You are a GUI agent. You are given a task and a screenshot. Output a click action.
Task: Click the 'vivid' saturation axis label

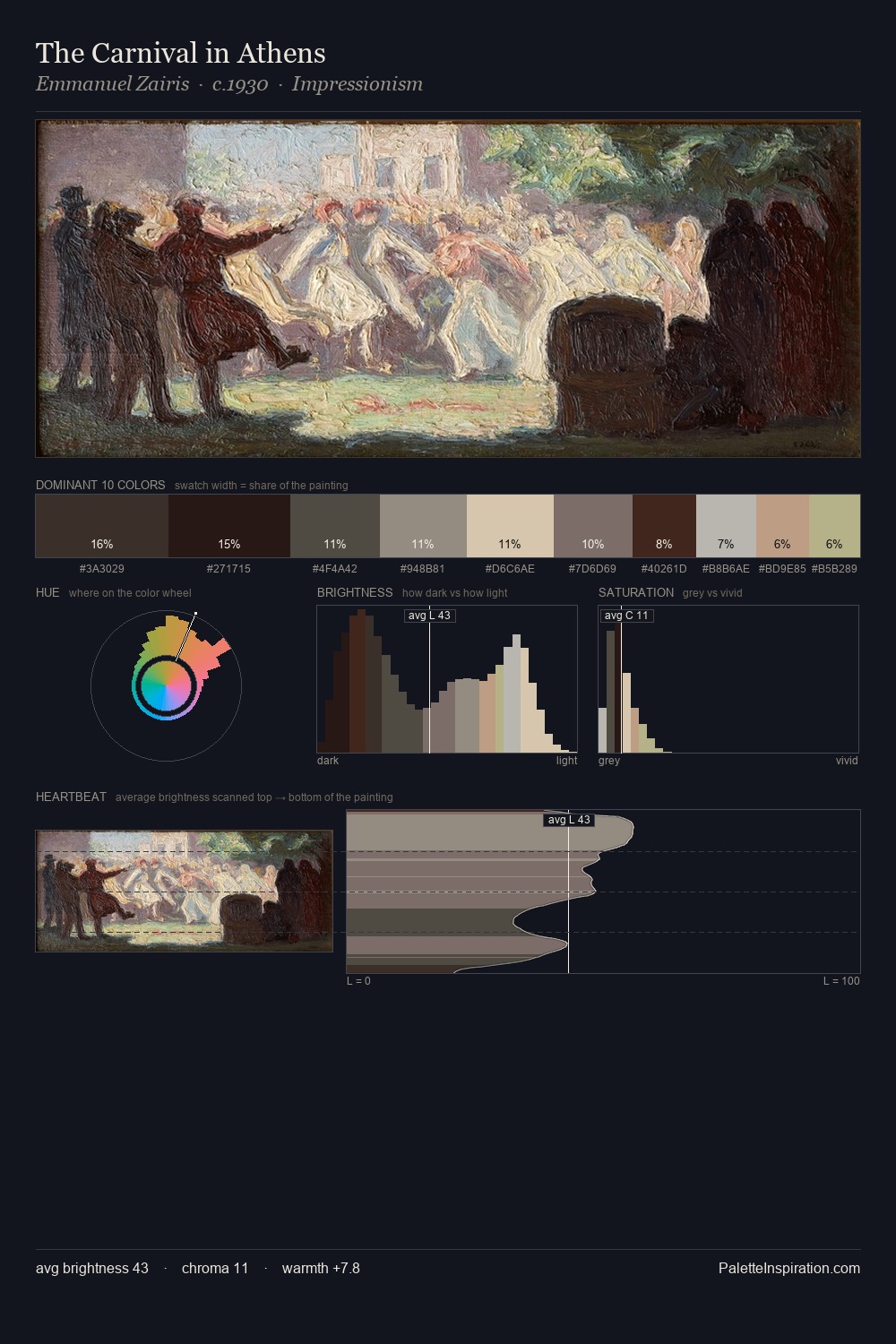[x=847, y=761]
